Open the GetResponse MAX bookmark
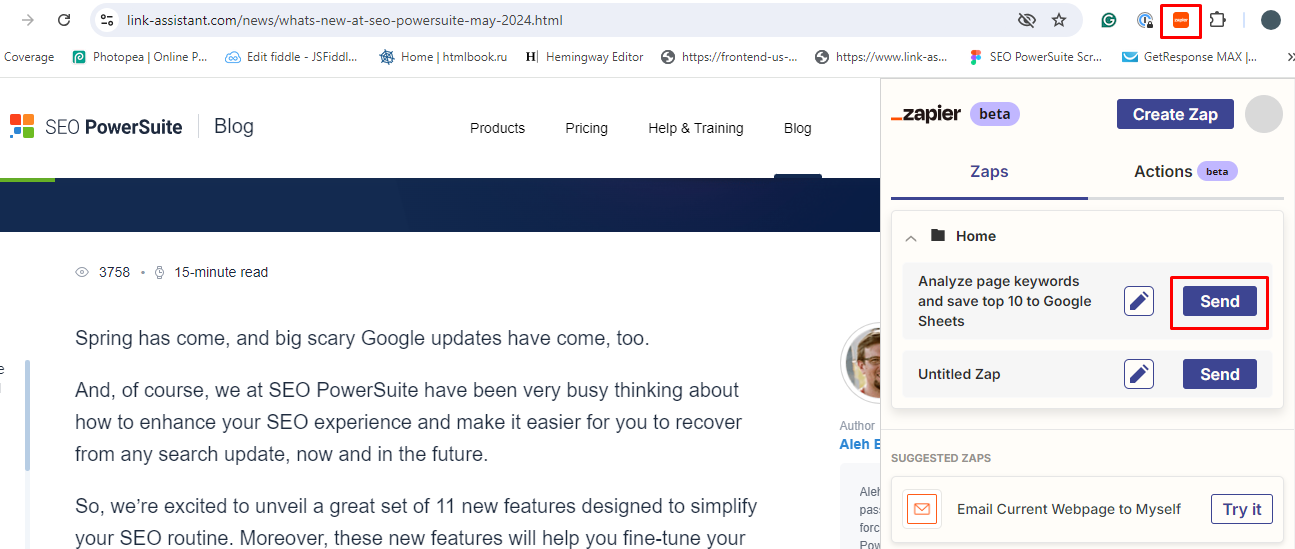 [1189, 57]
